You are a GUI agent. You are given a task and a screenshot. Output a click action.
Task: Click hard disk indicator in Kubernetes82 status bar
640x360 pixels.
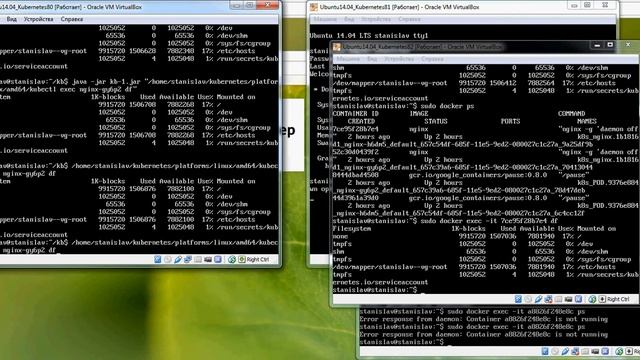click(518, 299)
